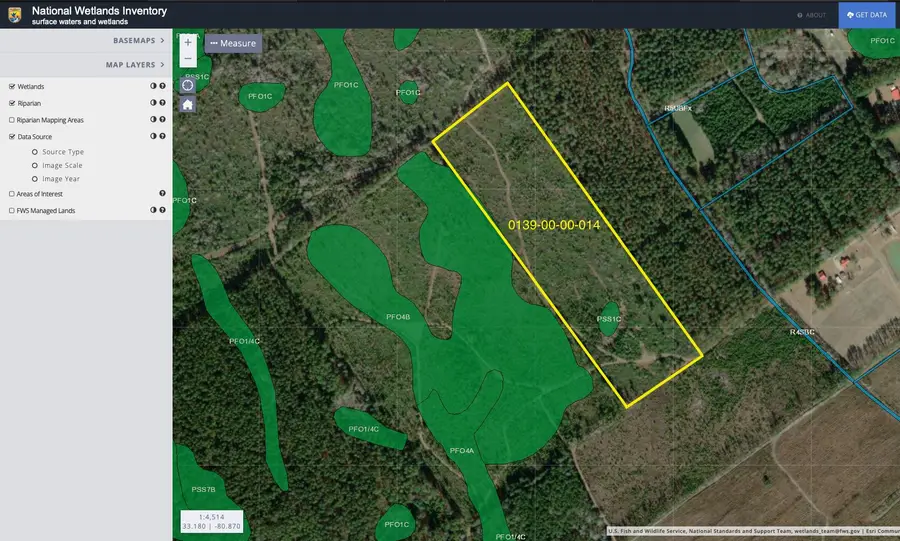Image resolution: width=900 pixels, height=541 pixels.
Task: Open Riparian Mapping Areas transparency icon
Action: tap(153, 119)
